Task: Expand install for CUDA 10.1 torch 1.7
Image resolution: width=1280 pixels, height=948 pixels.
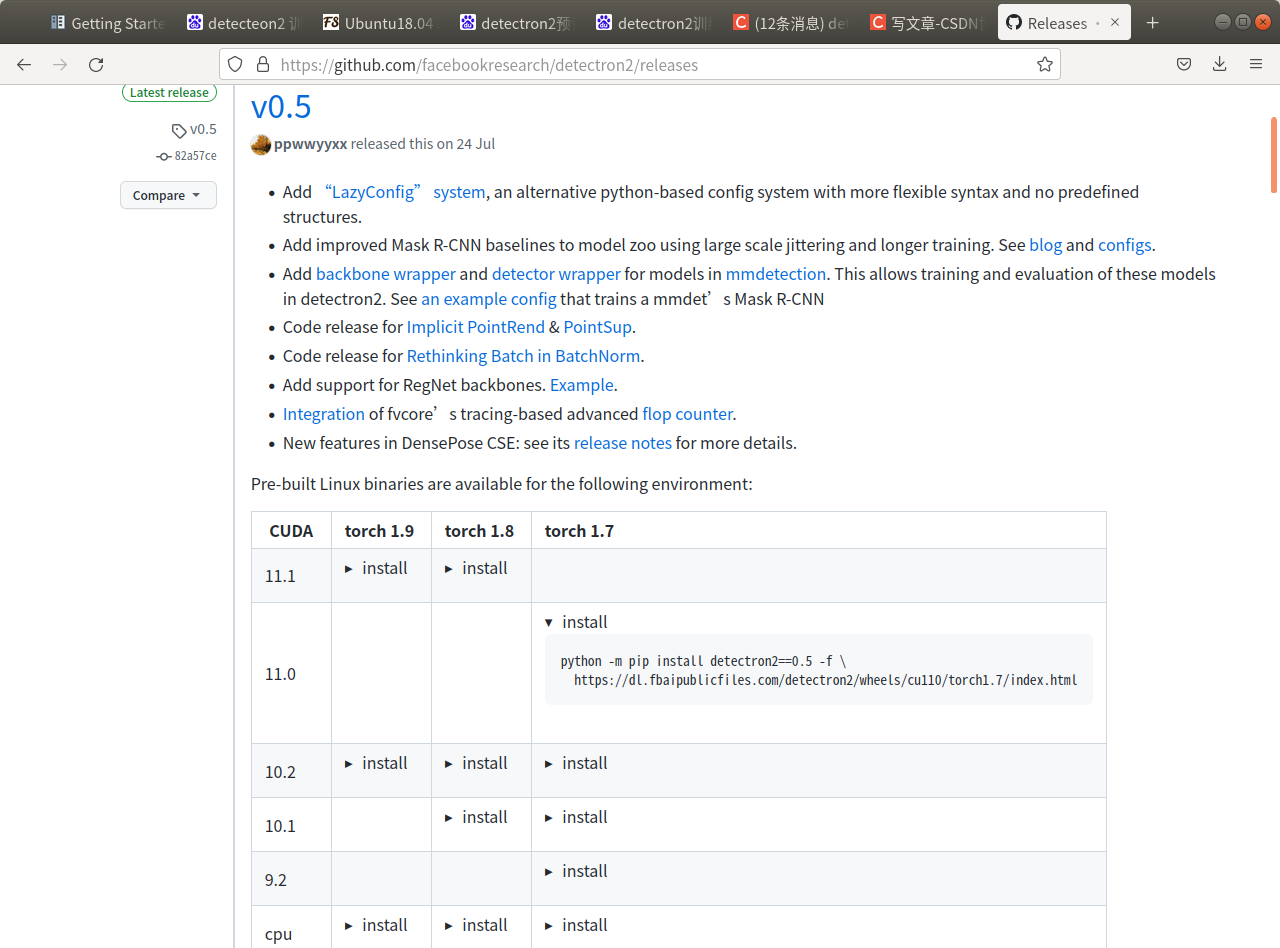Action: coord(576,817)
